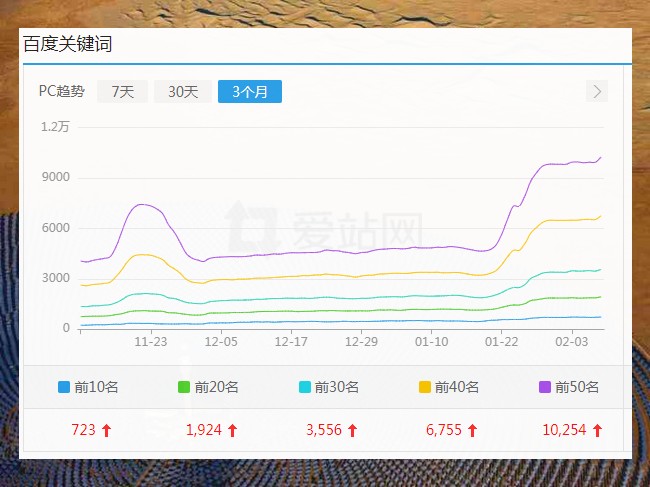Click the 1,924 keyword count value
Screen dimensions: 650x487
(x=204, y=430)
